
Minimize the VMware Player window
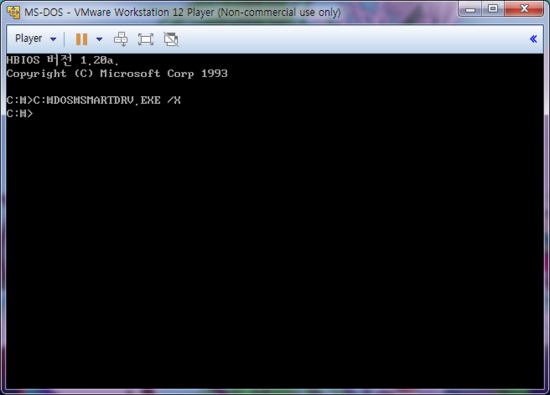[x=470, y=9]
